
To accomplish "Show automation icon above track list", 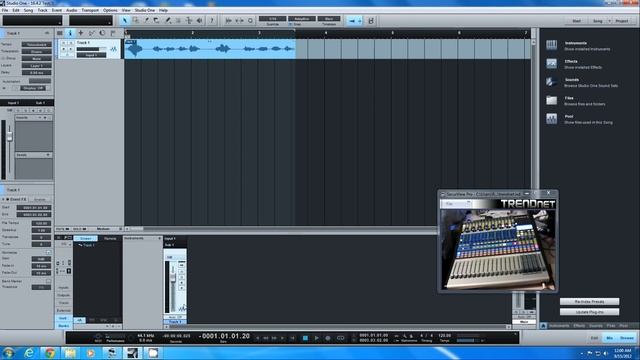I will coord(91,33).
